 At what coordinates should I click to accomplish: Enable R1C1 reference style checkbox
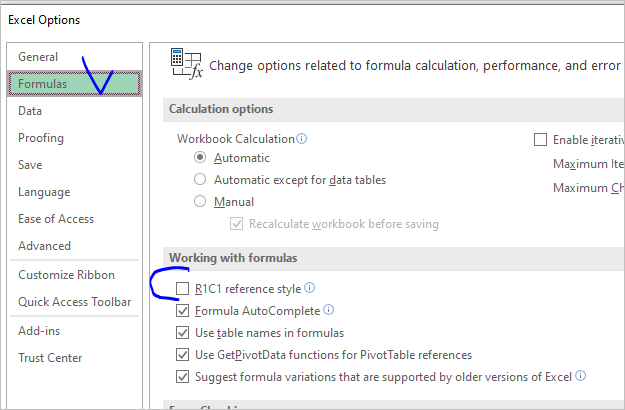[x=182, y=289]
